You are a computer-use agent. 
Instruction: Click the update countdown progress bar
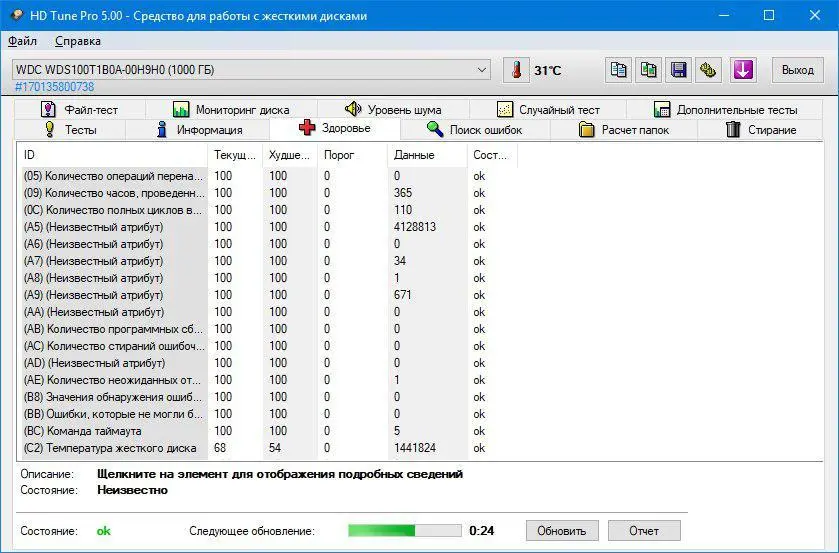405,531
